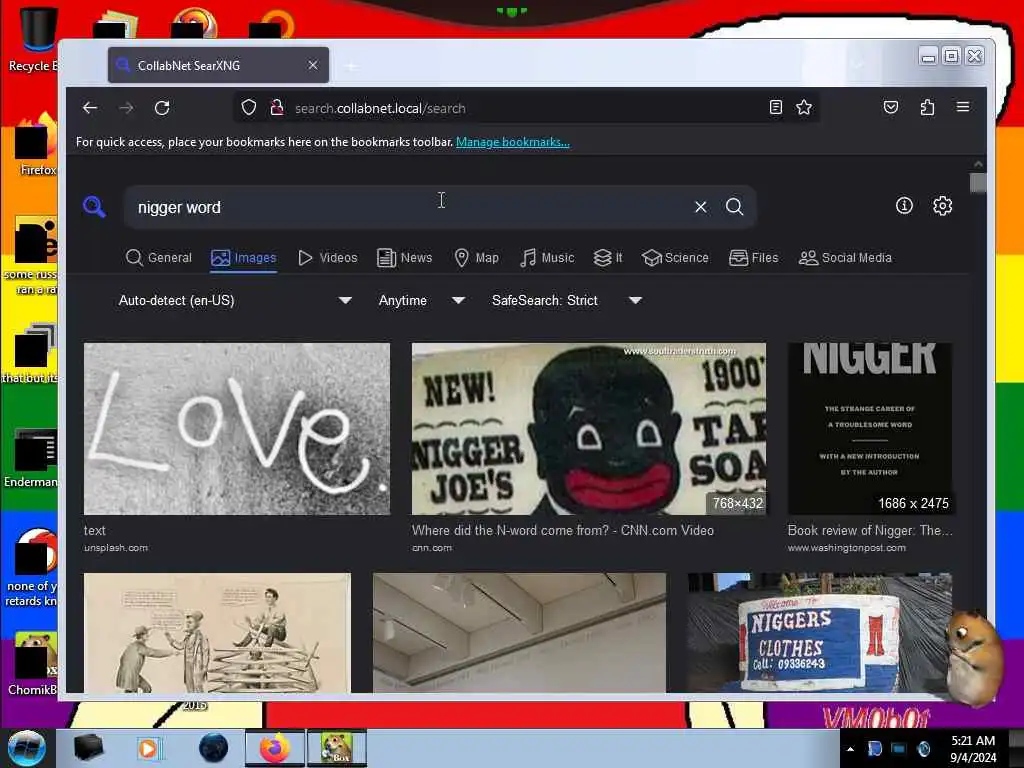Open the book review cover thumbnail
The image size is (1024, 768).
coord(869,429)
